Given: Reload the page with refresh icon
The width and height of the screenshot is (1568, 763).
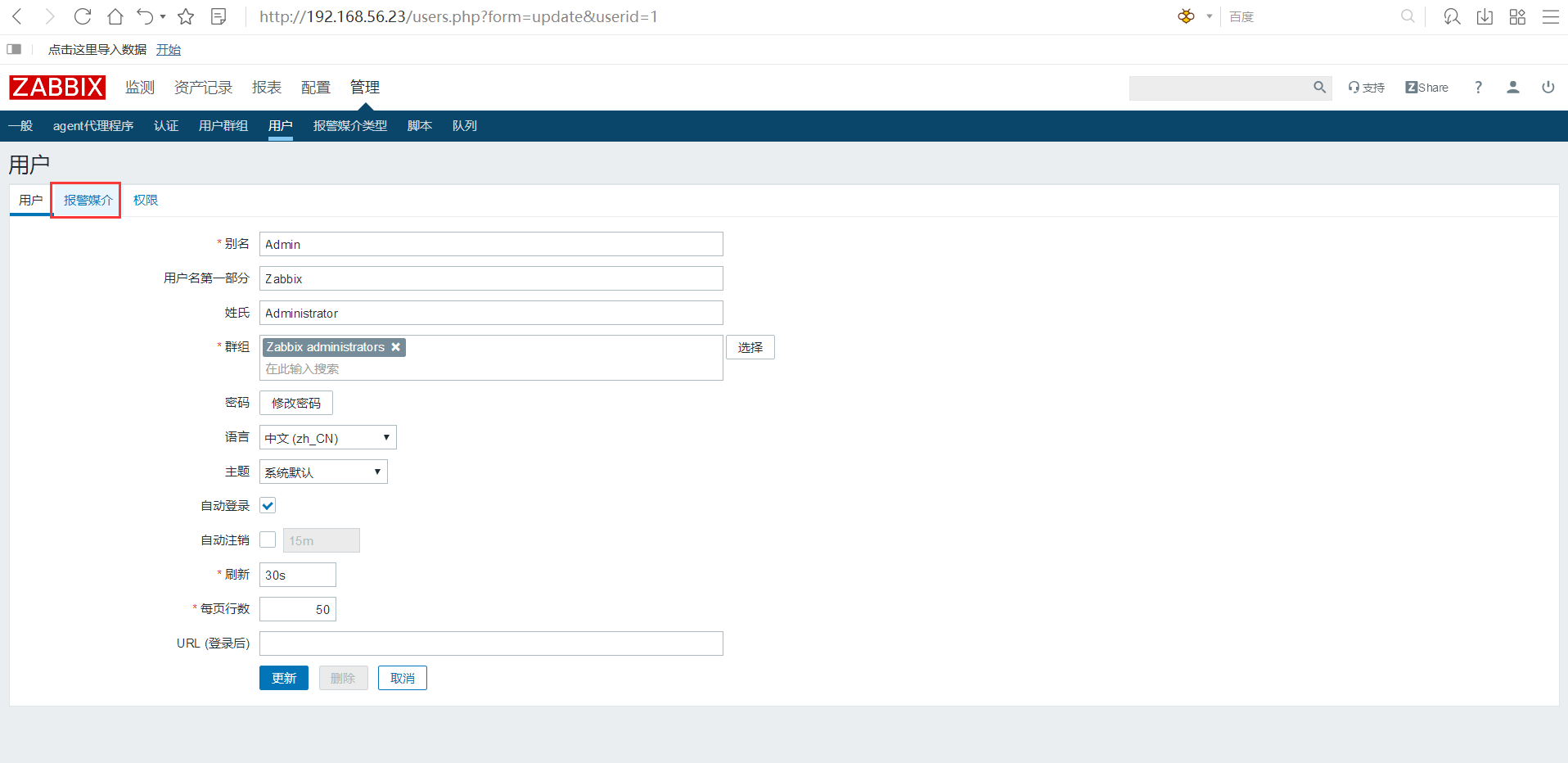Looking at the screenshot, I should [x=83, y=16].
